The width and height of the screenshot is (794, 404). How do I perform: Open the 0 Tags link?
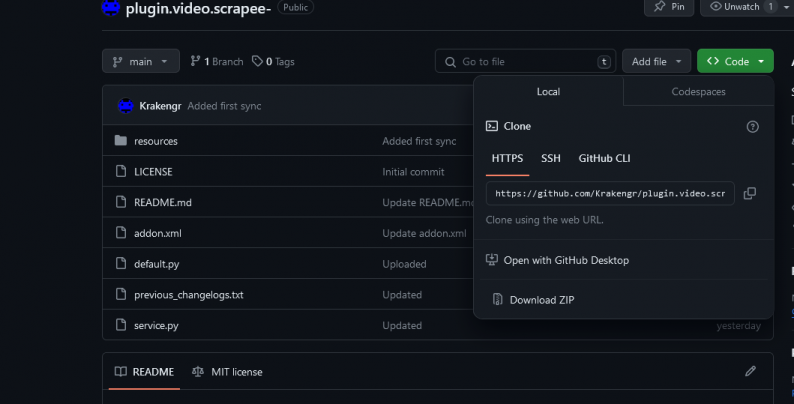pyautogui.click(x=273, y=61)
